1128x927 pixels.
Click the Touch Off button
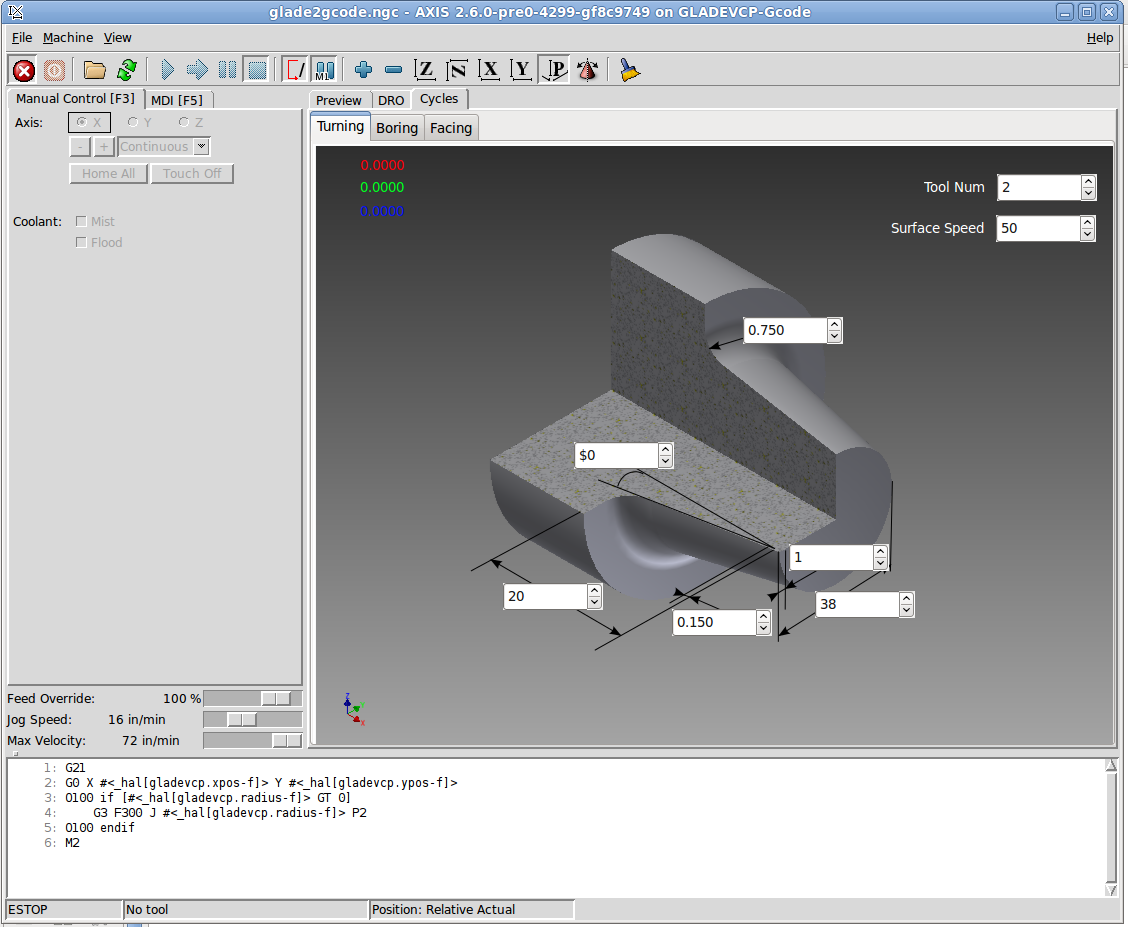point(192,174)
